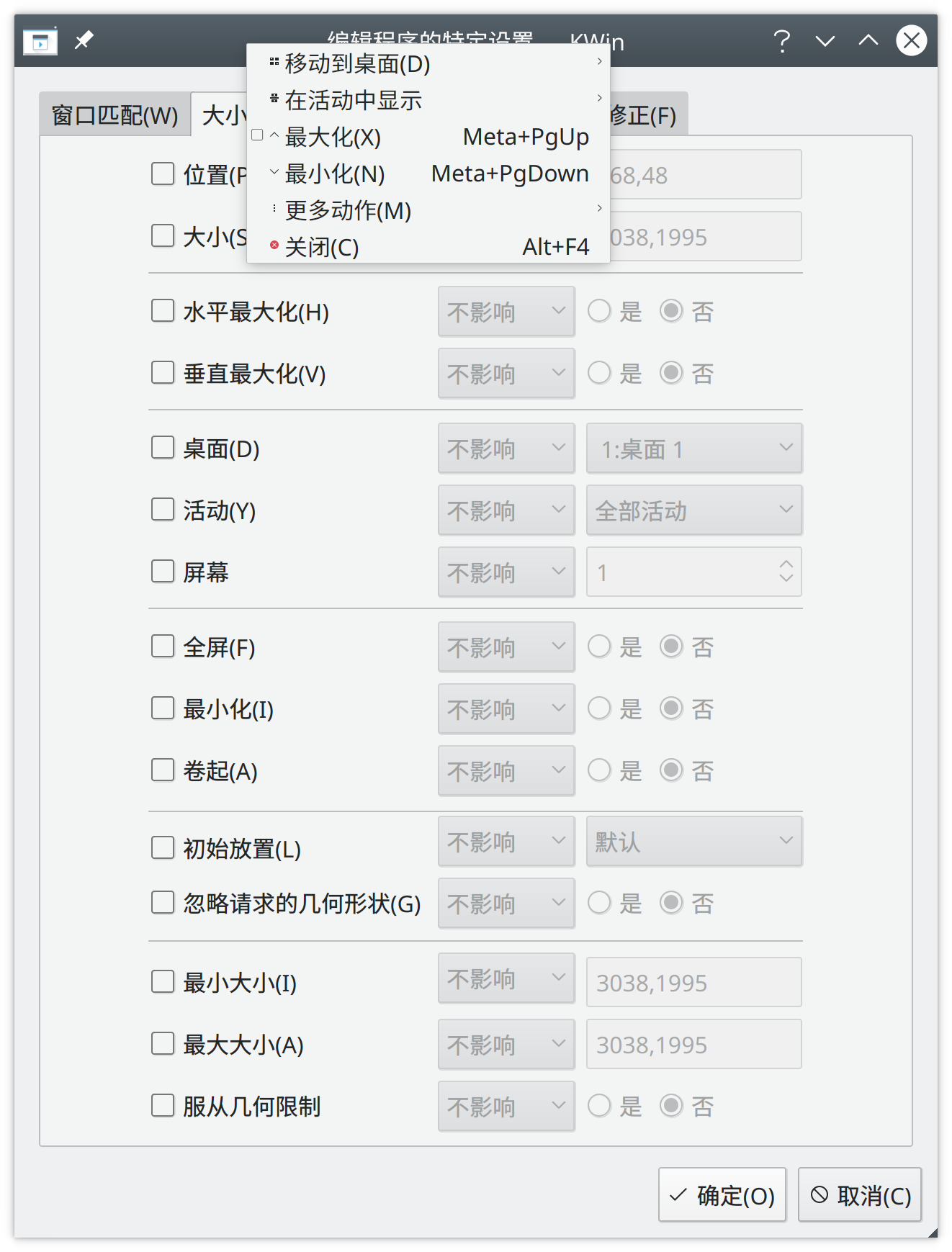Screen dimensions: 952x1252
Task: Click the red close icon in menu
Action: click(x=274, y=246)
